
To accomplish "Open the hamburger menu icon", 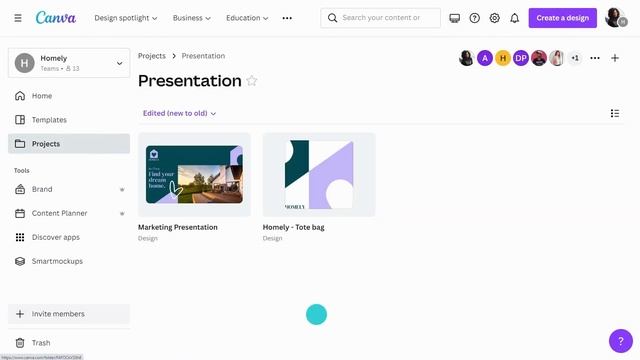I will (x=18, y=18).
